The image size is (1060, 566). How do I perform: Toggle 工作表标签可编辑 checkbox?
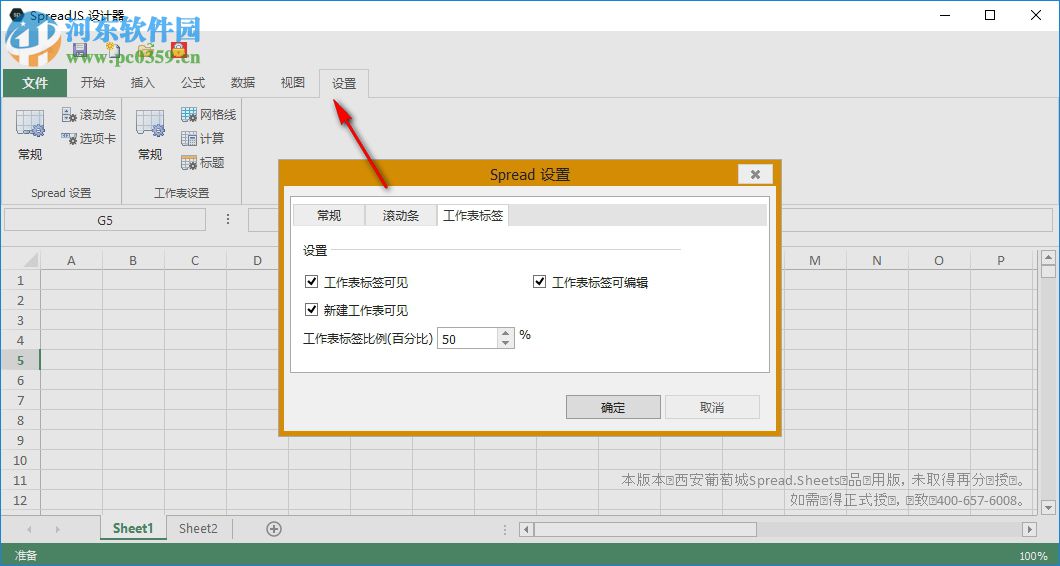click(539, 281)
